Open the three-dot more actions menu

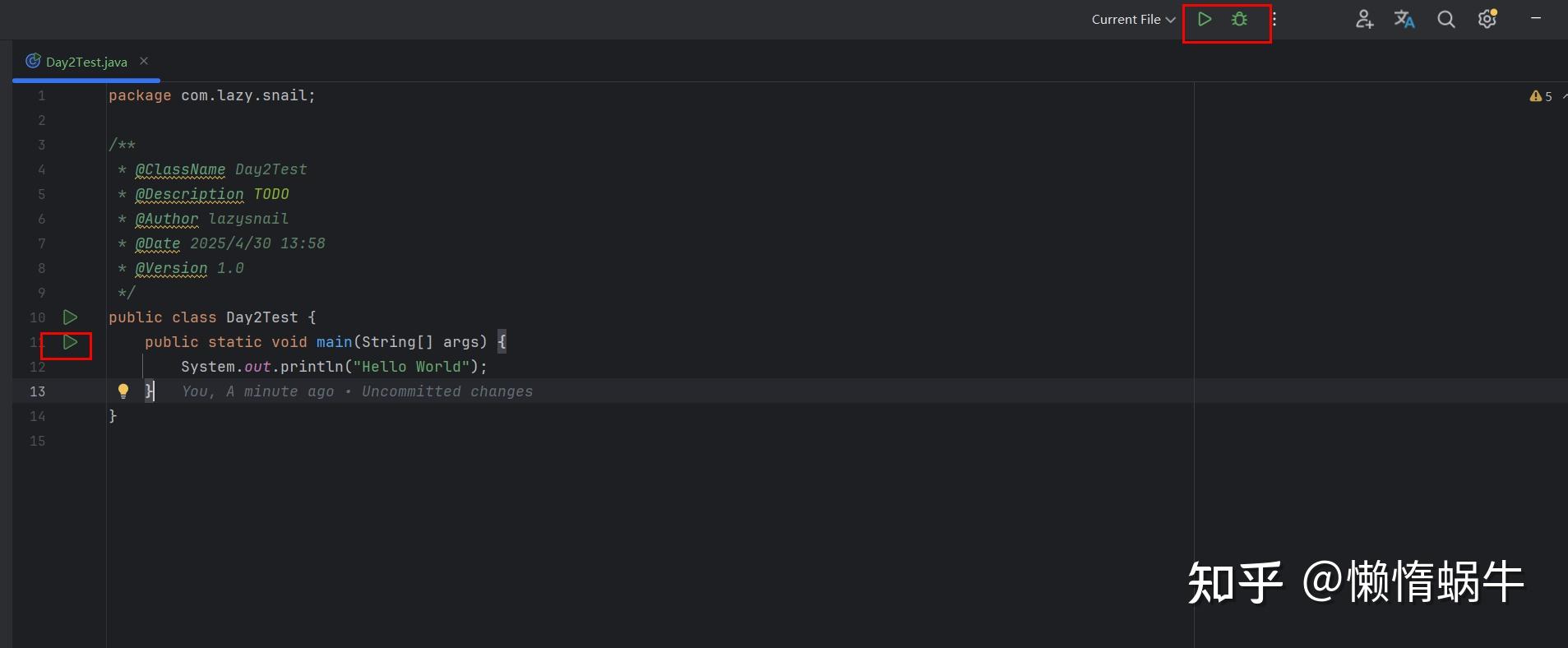[x=1274, y=19]
